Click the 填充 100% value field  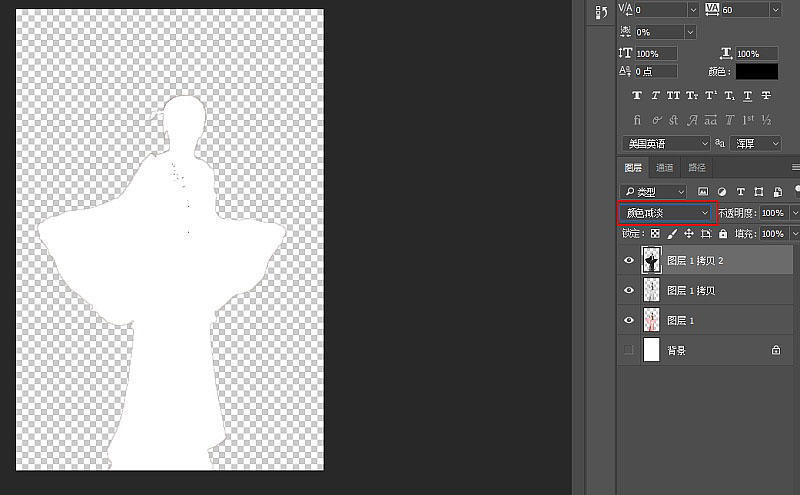[773, 234]
